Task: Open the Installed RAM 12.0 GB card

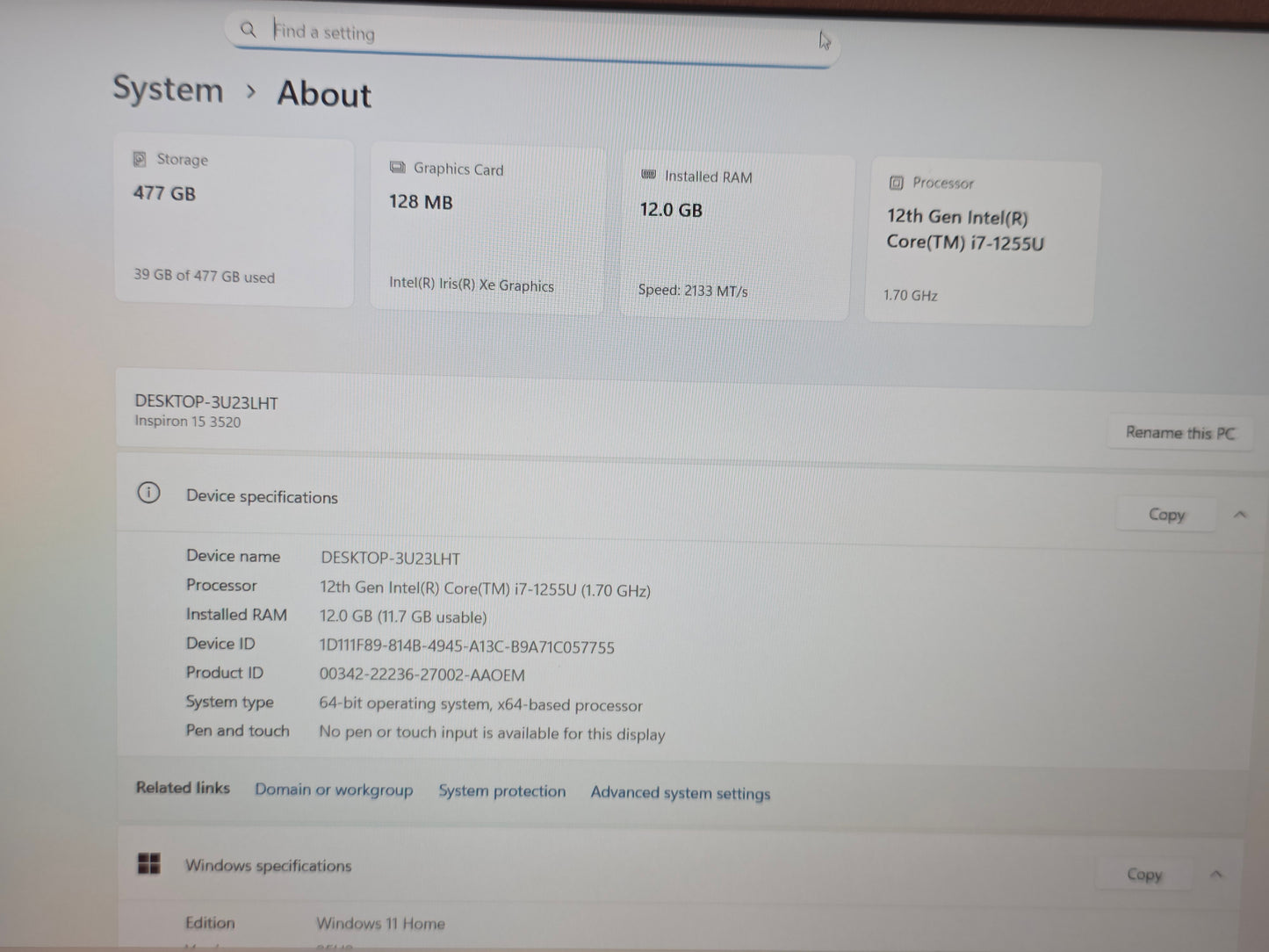Action: (737, 236)
